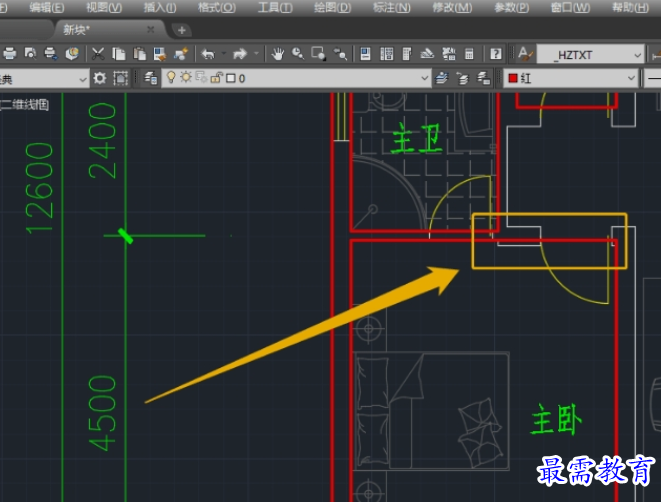Open the Redo history dropdown arrow
The width and height of the screenshot is (661, 502).
click(256, 54)
